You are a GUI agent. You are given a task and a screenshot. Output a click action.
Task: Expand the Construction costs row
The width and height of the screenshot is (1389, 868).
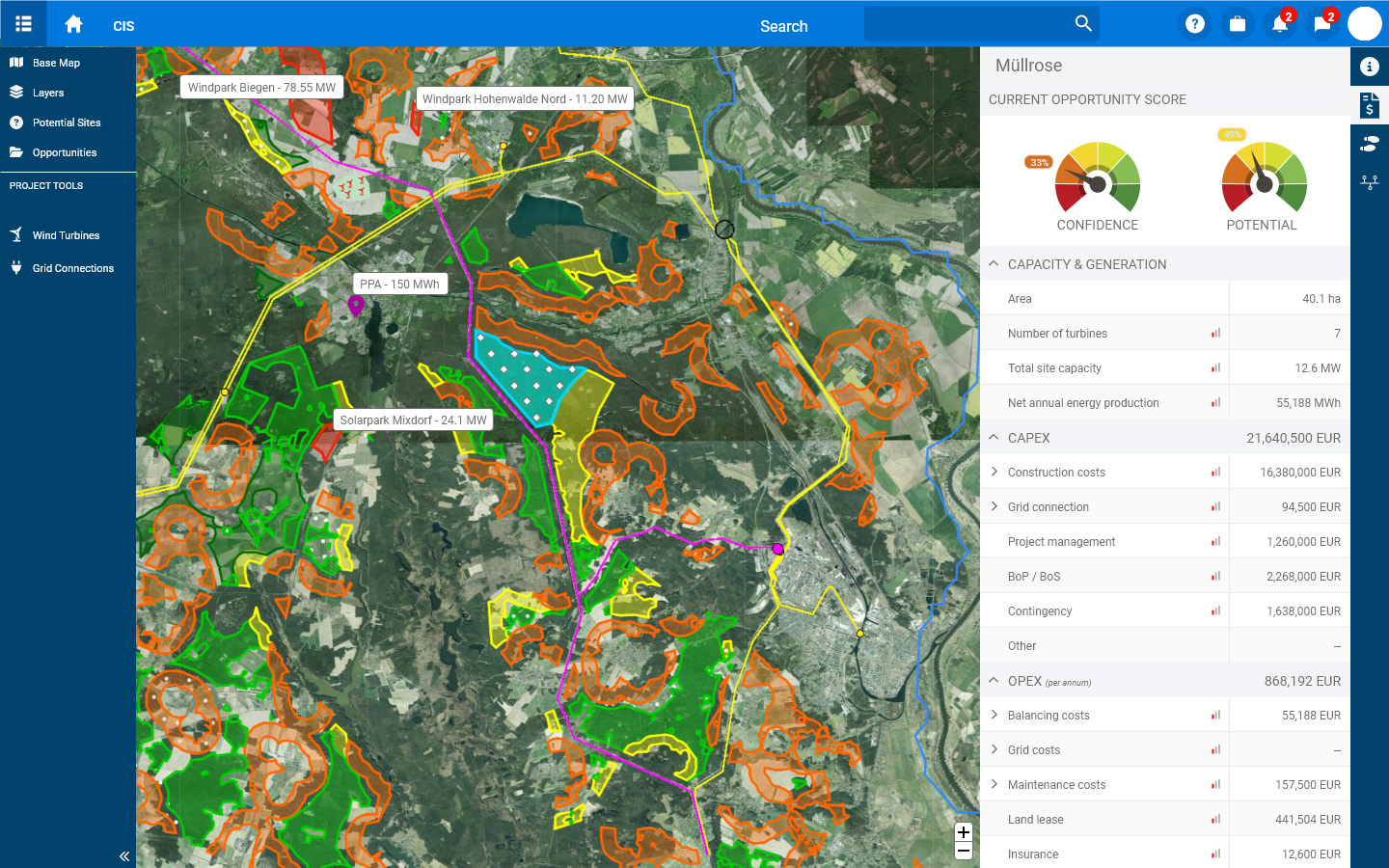tap(994, 472)
